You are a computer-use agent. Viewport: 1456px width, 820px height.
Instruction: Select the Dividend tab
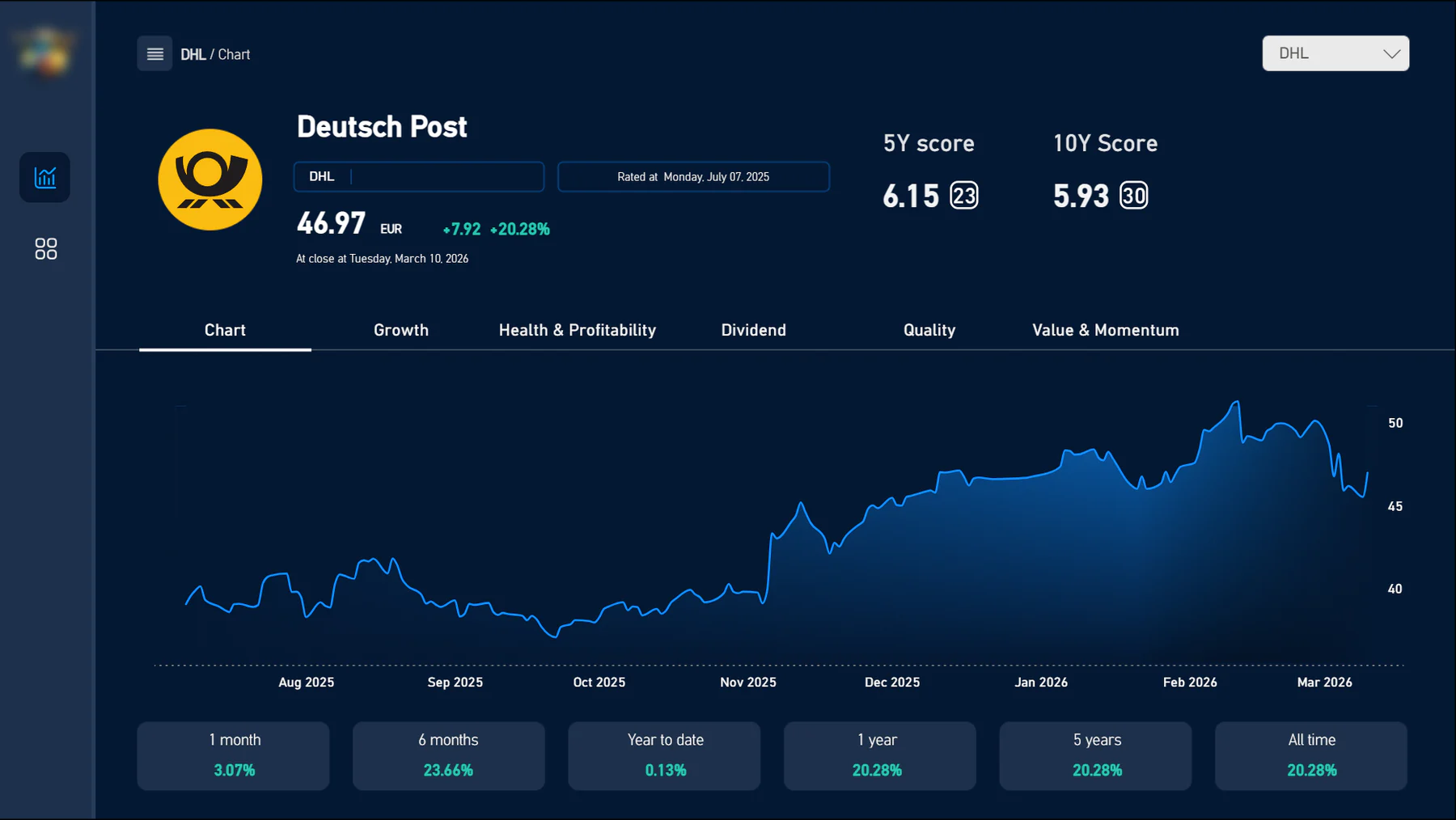[x=754, y=330]
